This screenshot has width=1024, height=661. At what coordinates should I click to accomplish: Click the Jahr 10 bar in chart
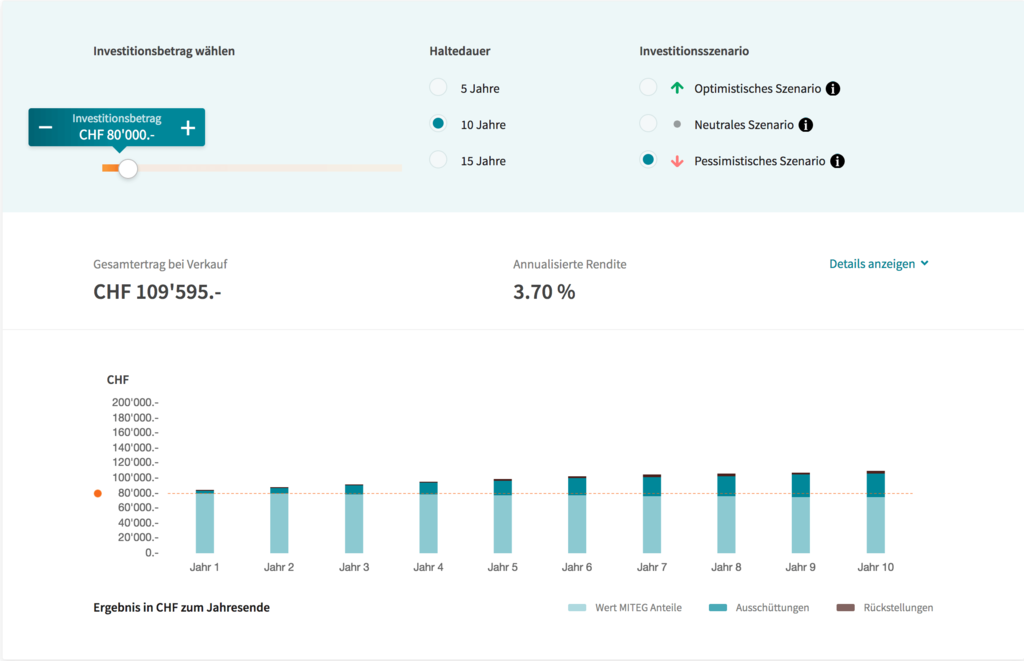point(875,512)
